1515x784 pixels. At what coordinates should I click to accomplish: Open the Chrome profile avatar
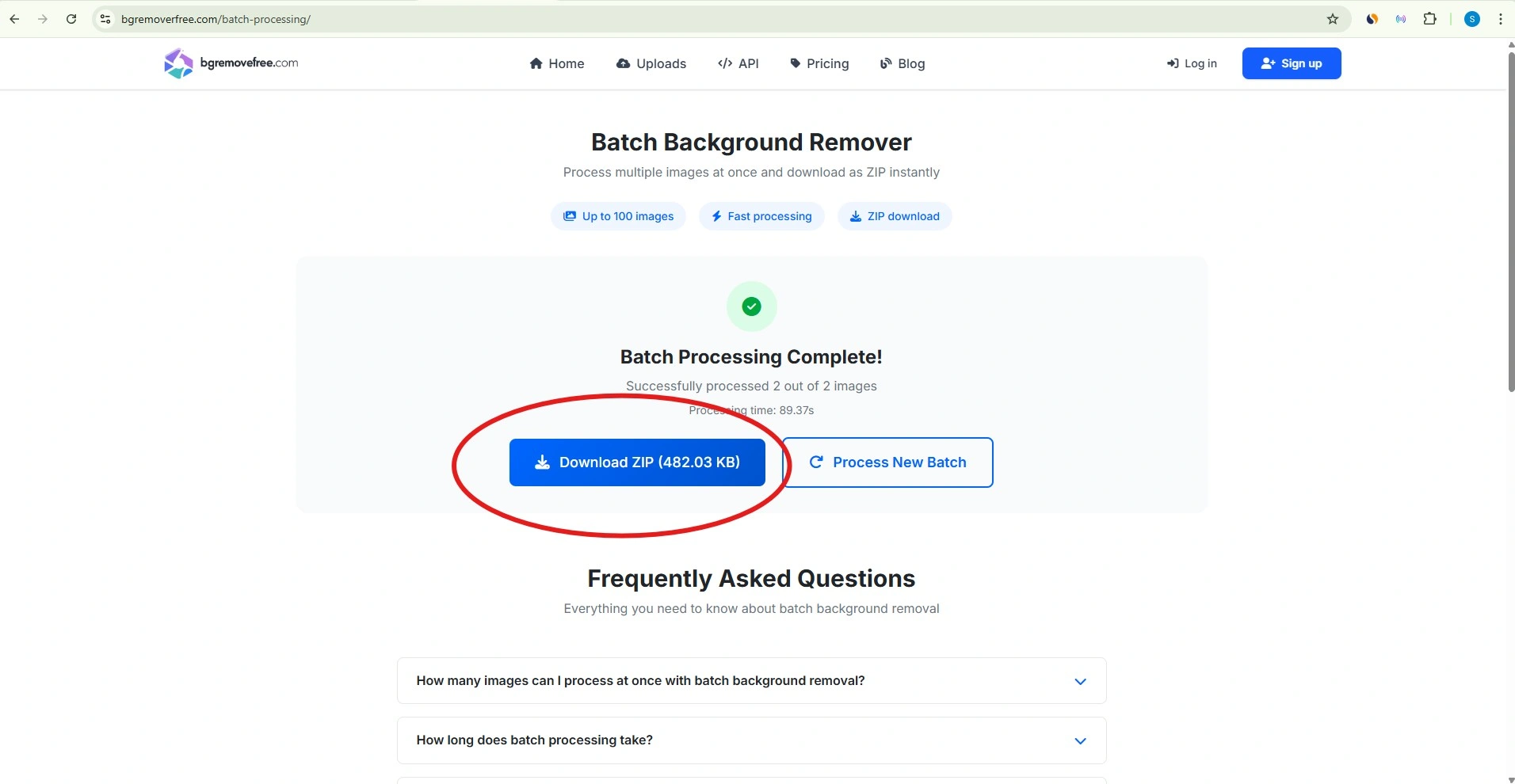click(x=1472, y=19)
